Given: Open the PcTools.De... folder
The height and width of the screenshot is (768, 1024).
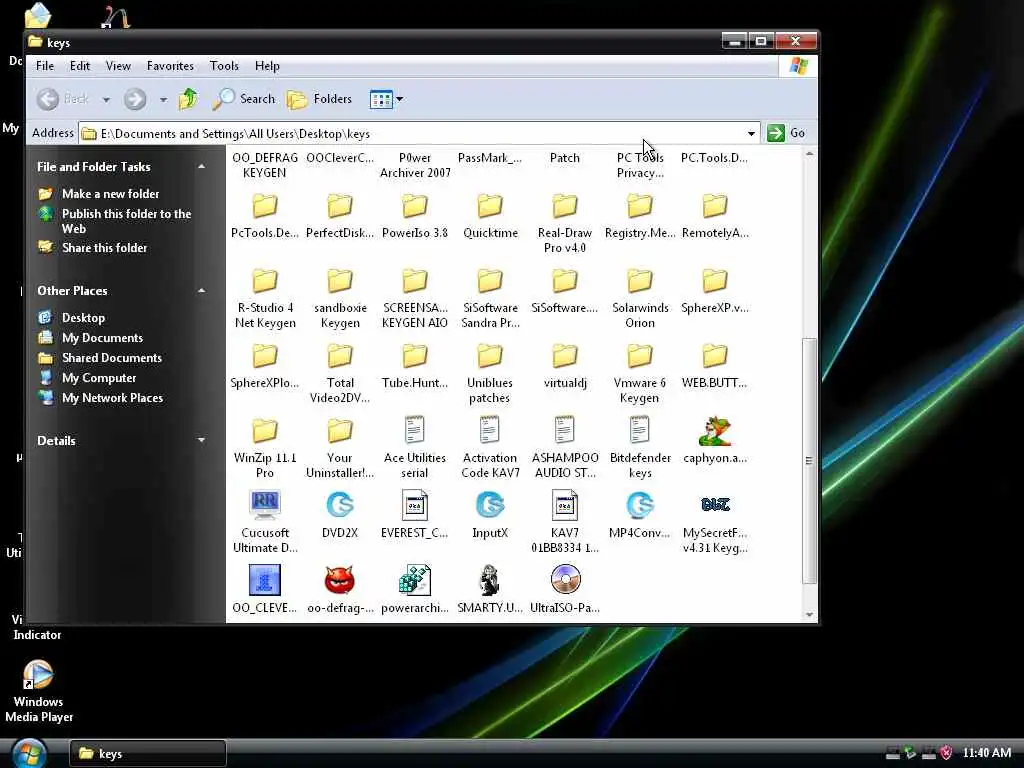Looking at the screenshot, I should click(264, 217).
